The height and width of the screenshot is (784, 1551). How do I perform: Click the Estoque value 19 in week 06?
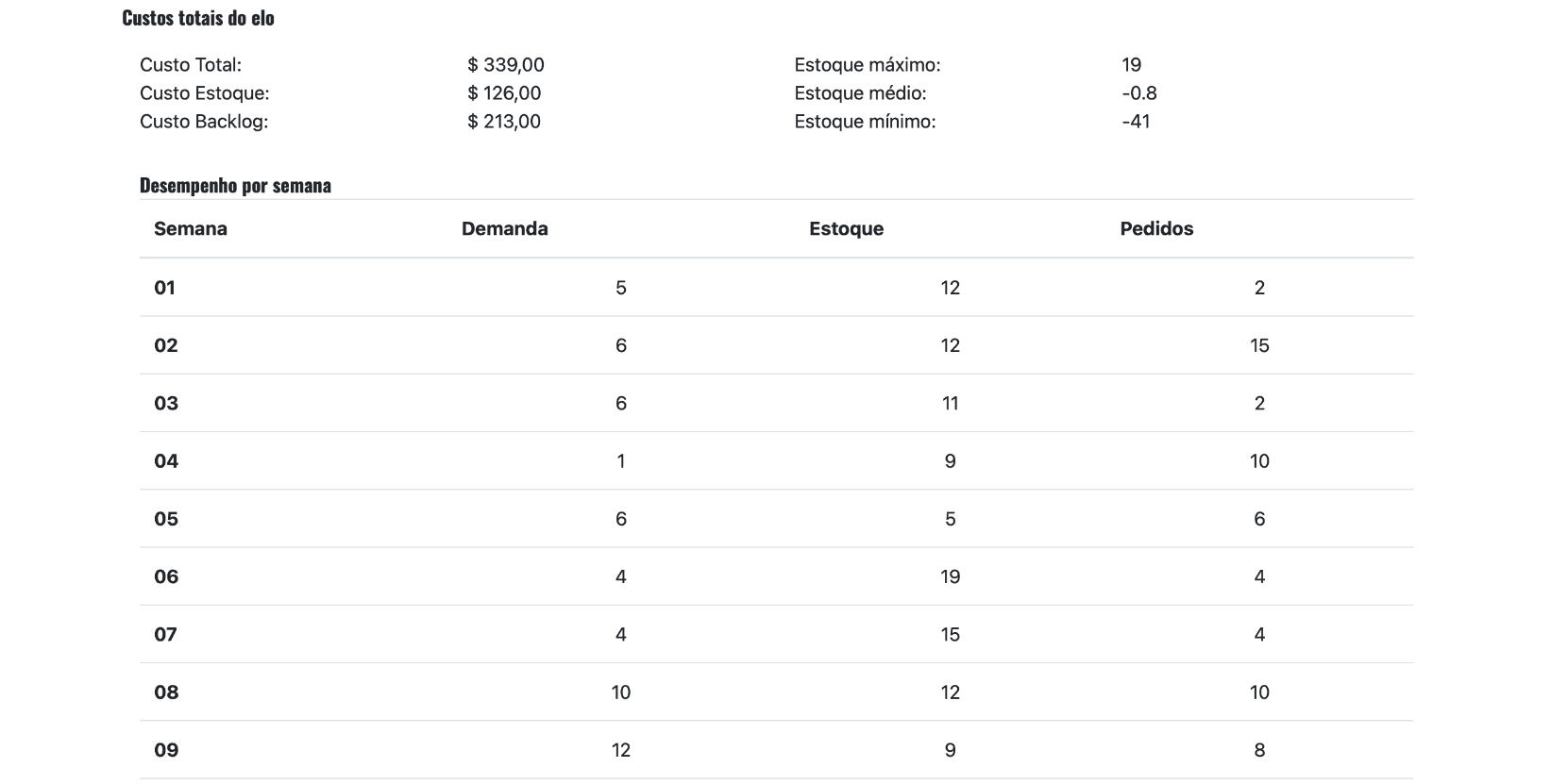(x=950, y=577)
